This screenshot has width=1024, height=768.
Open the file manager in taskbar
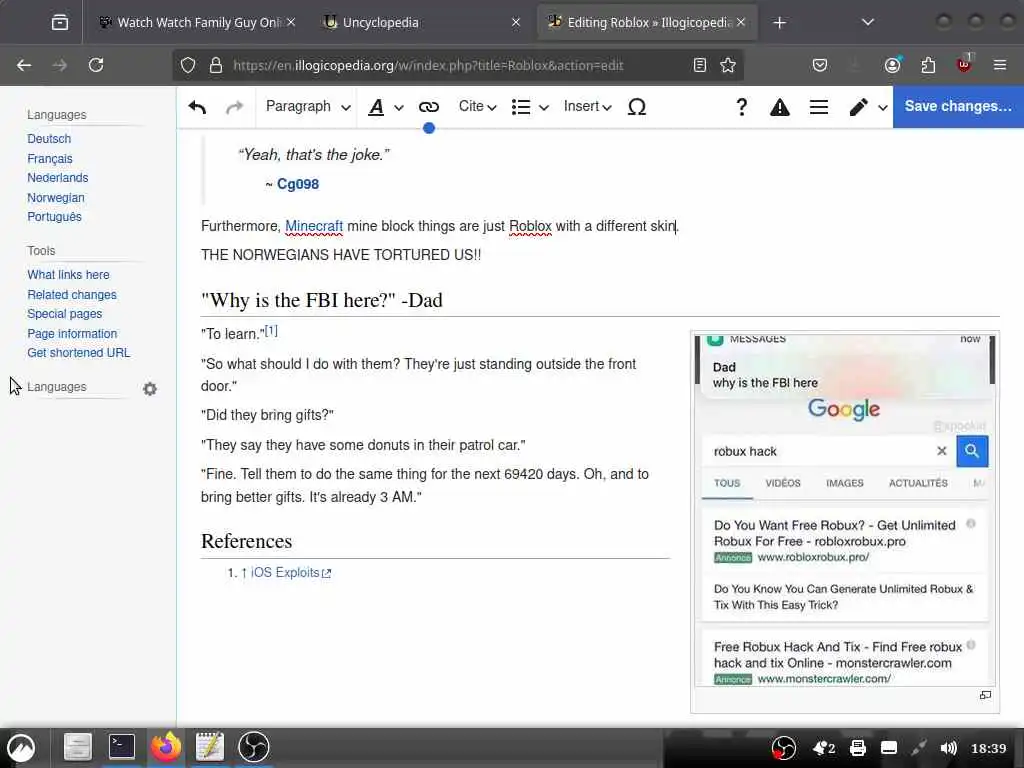(x=78, y=747)
